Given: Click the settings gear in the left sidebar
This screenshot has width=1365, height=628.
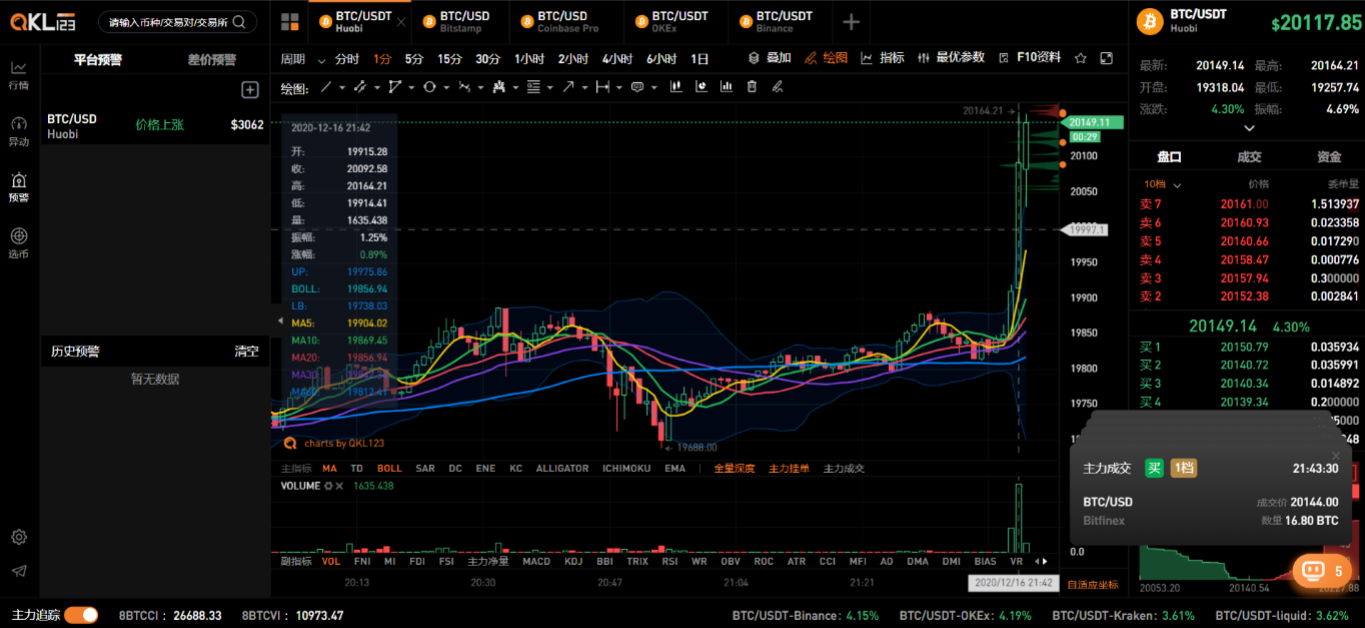Looking at the screenshot, I should click(x=19, y=537).
